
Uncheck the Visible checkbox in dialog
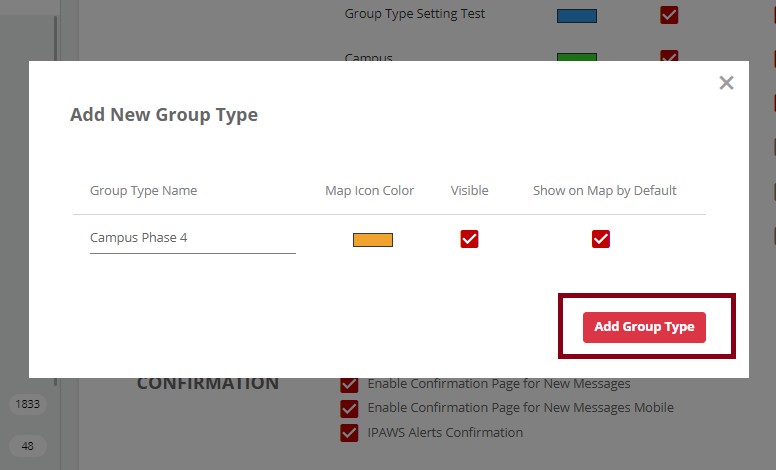click(469, 239)
